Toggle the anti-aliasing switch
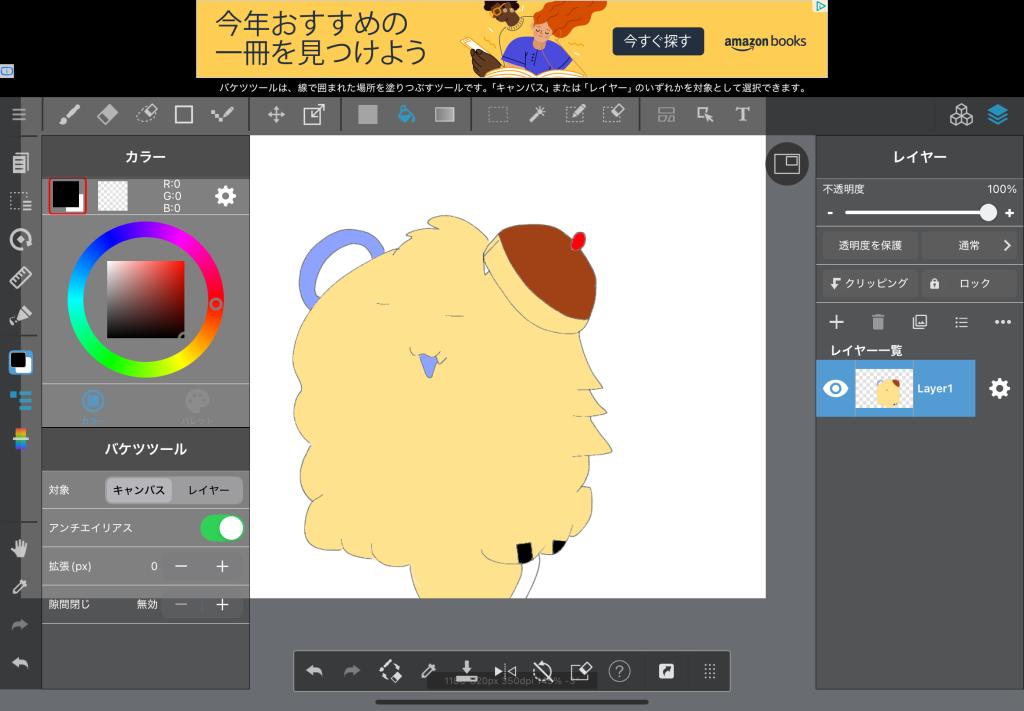The image size is (1024, 711). [x=221, y=528]
